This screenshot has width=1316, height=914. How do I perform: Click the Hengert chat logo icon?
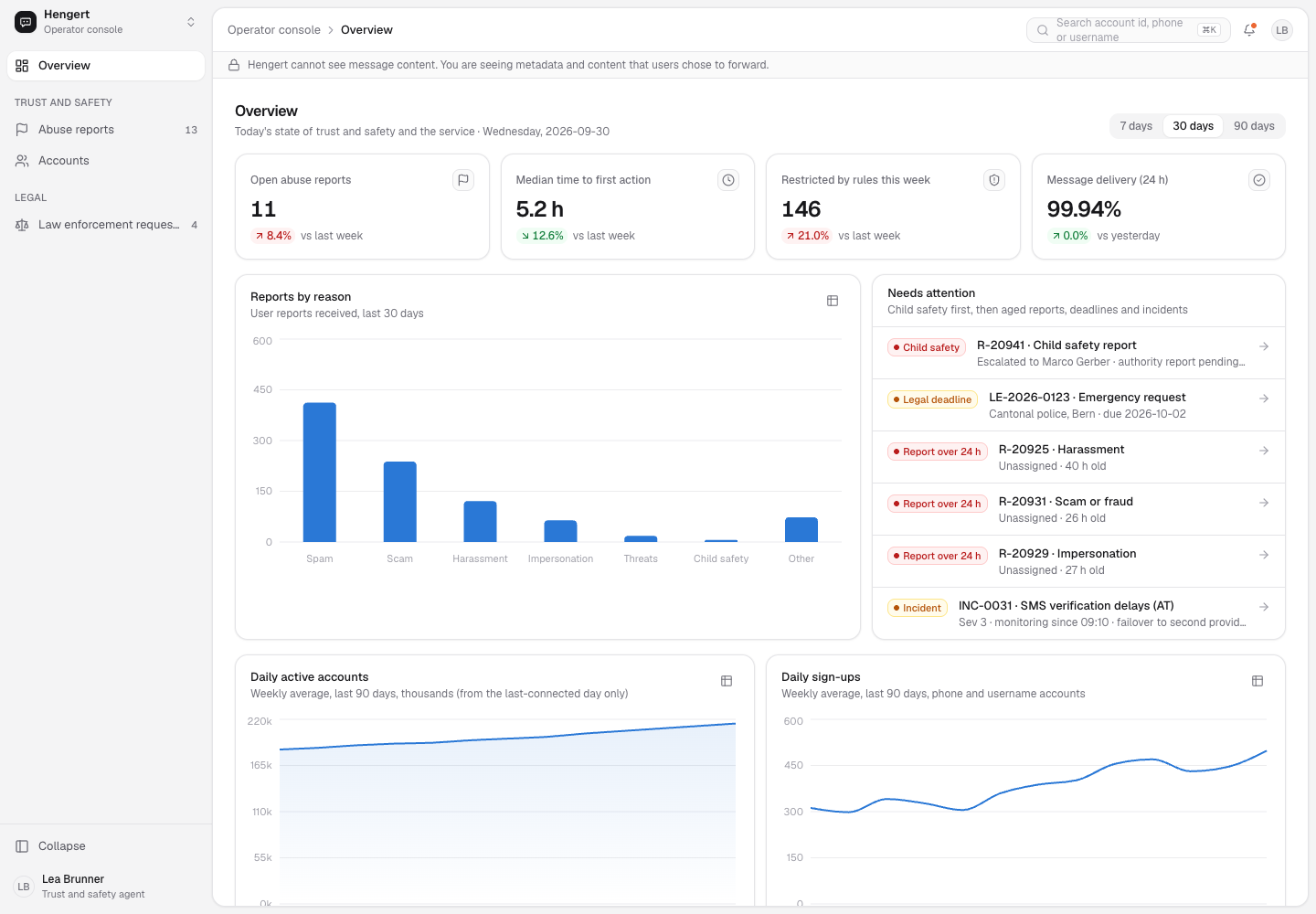pos(26,22)
